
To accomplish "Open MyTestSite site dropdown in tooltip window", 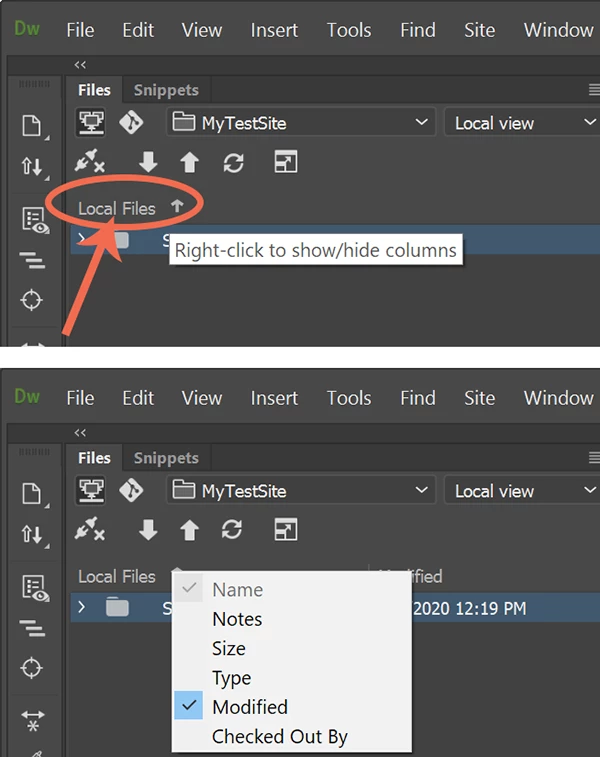I will 301,123.
